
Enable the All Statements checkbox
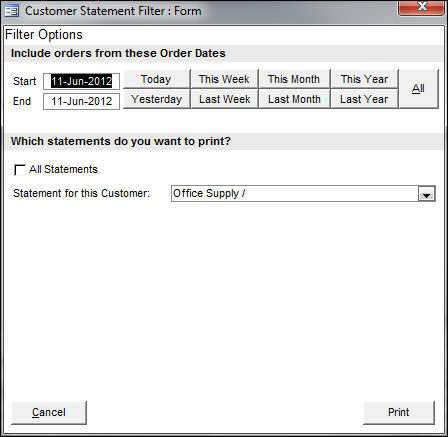(x=20, y=170)
